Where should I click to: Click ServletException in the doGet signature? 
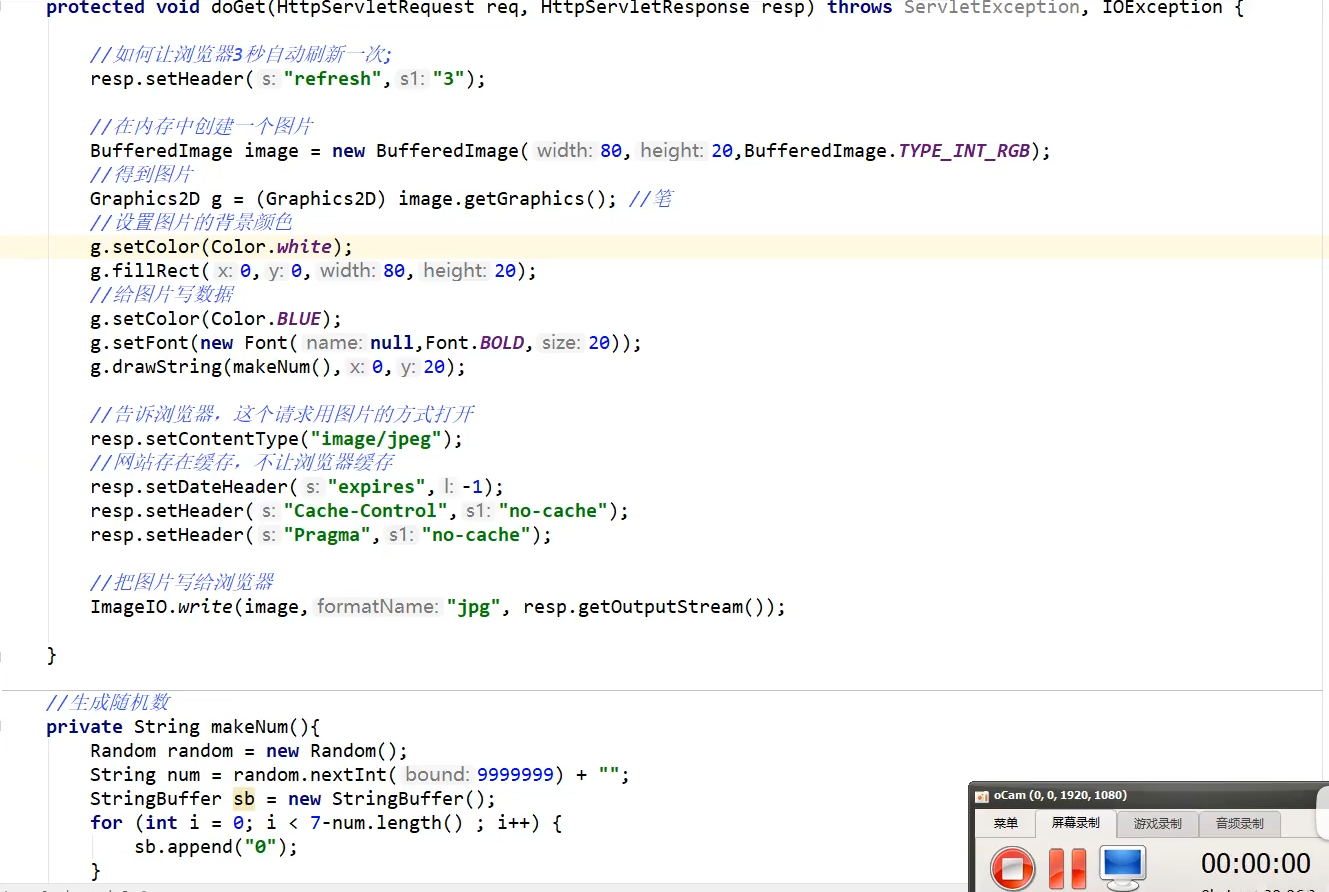pyautogui.click(x=992, y=8)
